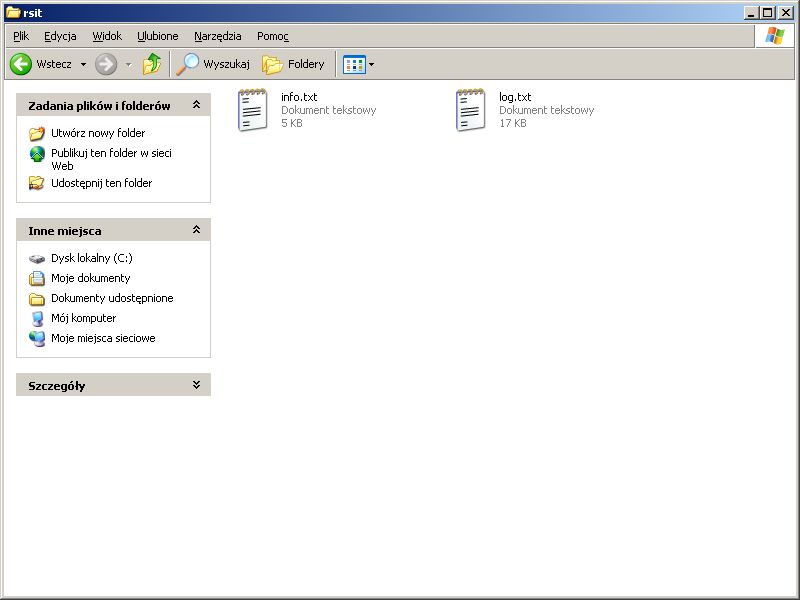The width and height of the screenshot is (800, 600).
Task: Collapse the Inne miejsca panel
Action: [196, 230]
